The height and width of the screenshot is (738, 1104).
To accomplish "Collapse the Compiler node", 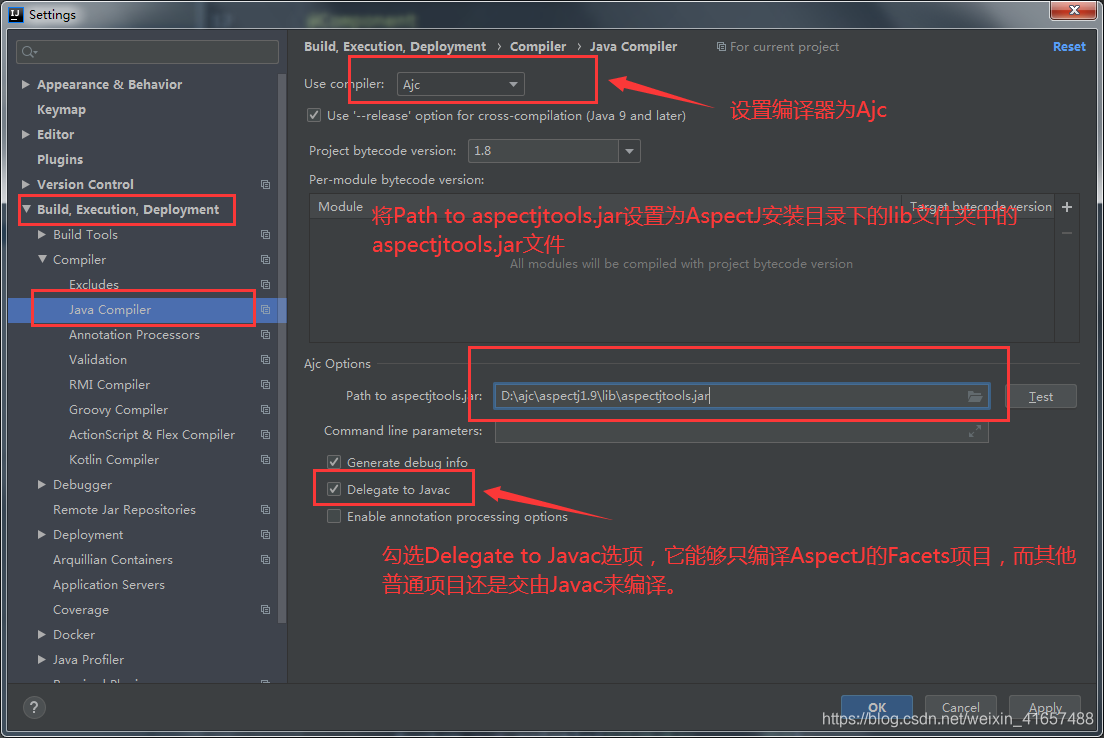I will click(42, 260).
